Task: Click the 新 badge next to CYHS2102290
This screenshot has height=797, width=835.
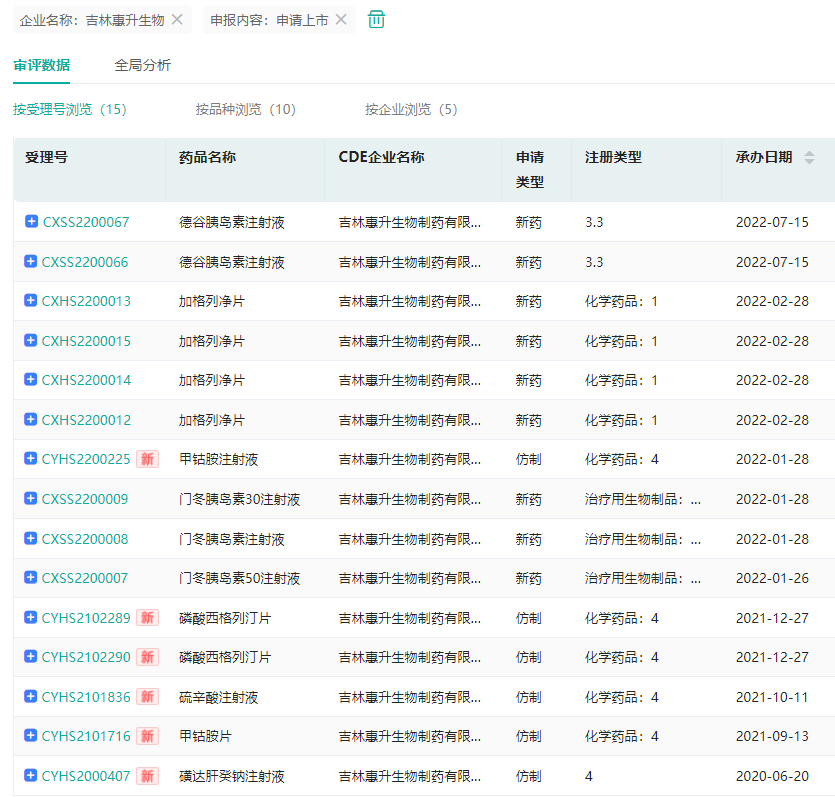Action: [x=147, y=658]
